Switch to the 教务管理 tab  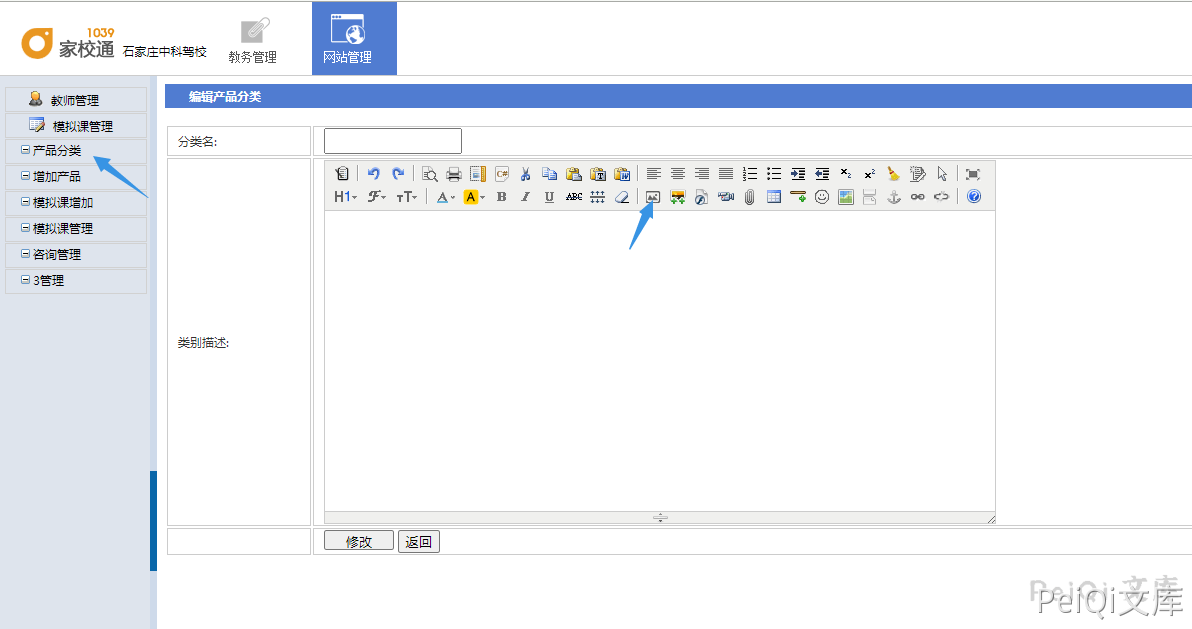[252, 40]
